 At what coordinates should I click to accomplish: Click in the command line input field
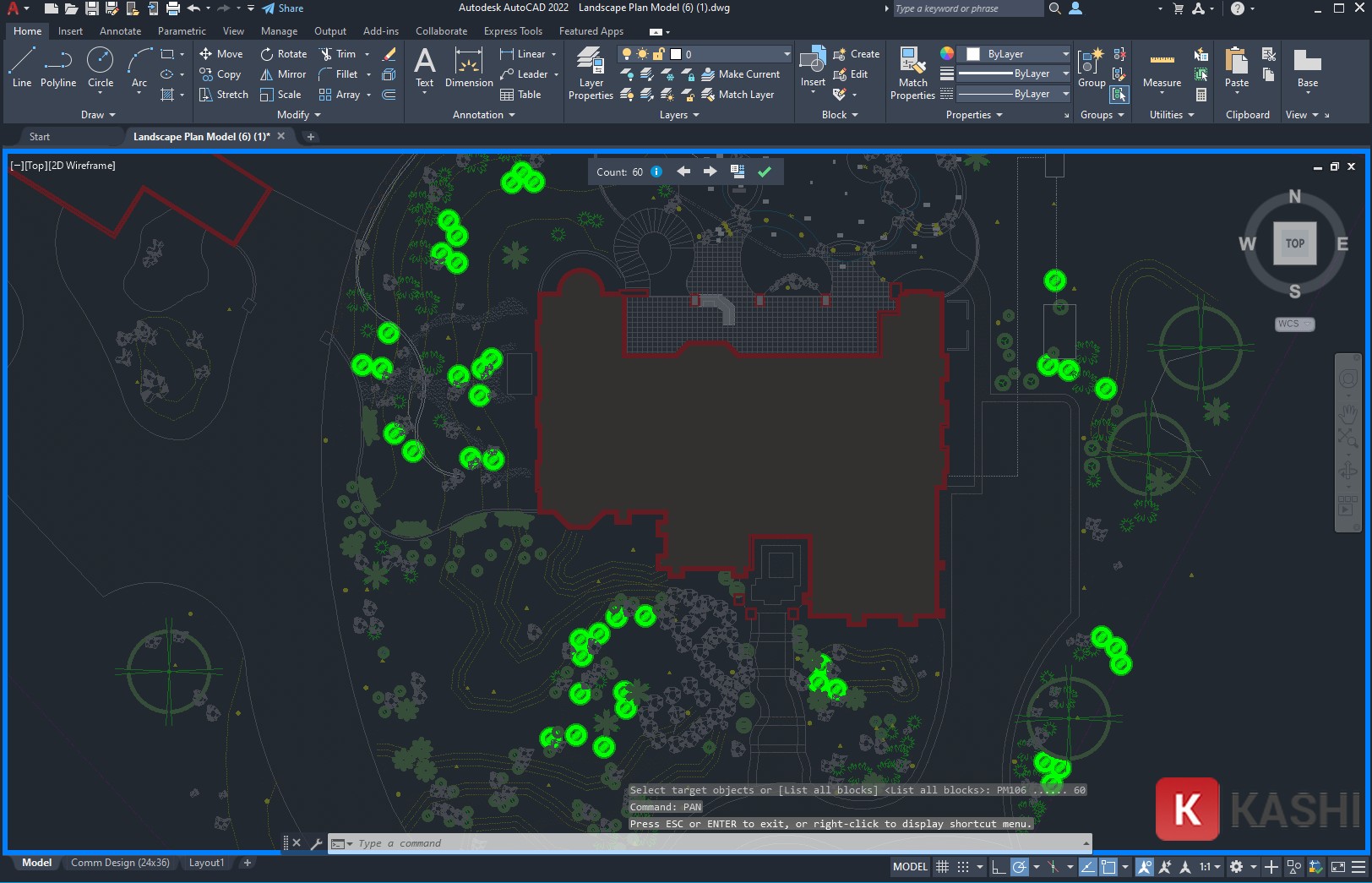click(591, 842)
